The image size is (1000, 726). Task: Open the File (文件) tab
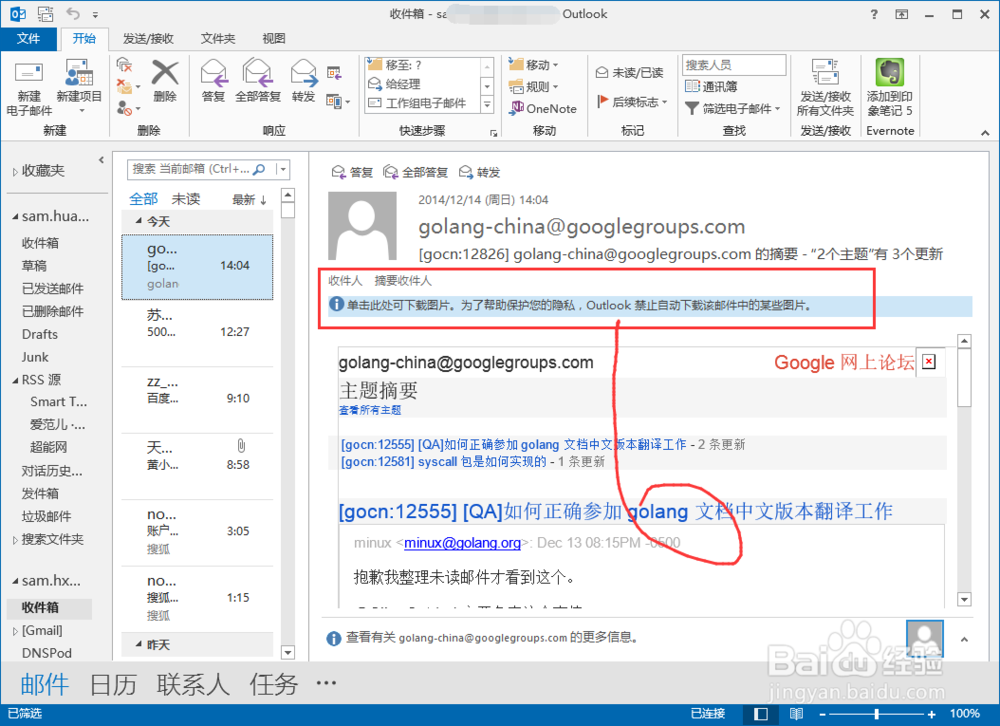(28, 38)
